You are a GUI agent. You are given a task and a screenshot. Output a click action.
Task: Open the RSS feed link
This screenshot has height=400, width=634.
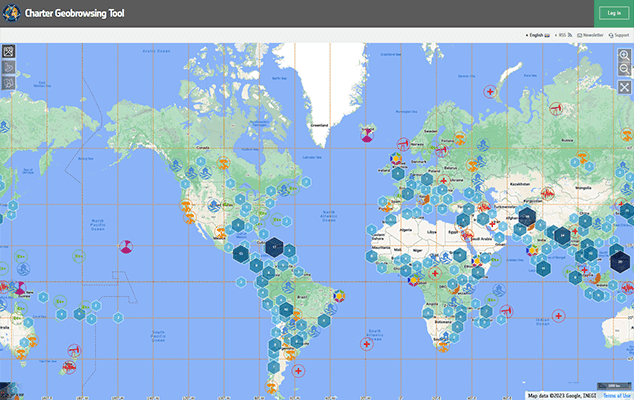pos(563,35)
